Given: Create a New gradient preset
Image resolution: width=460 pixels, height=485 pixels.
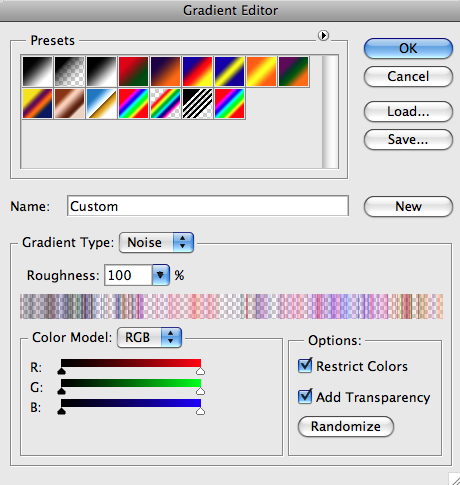Looking at the screenshot, I should (408, 206).
